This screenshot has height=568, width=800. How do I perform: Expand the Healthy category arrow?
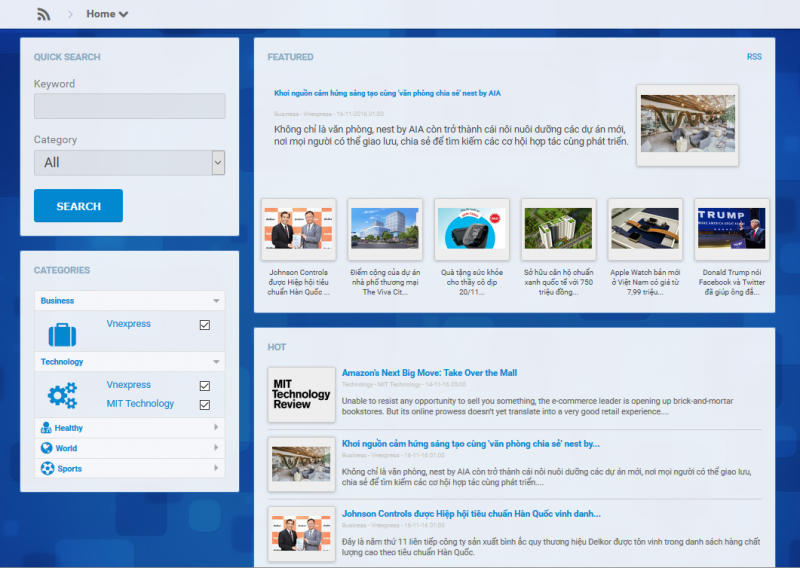tap(216, 427)
